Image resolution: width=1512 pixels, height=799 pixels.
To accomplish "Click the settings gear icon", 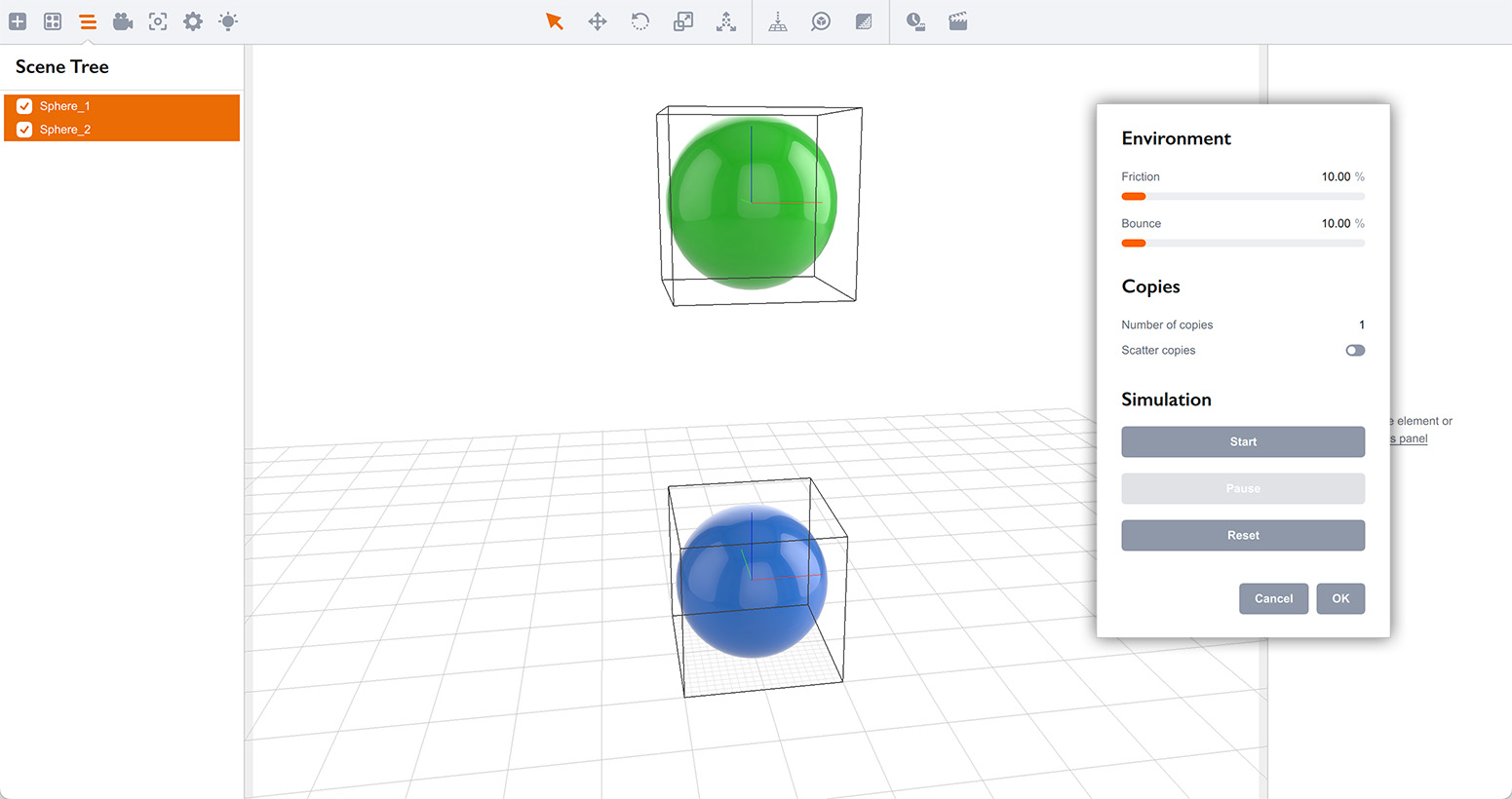I will tap(192, 20).
